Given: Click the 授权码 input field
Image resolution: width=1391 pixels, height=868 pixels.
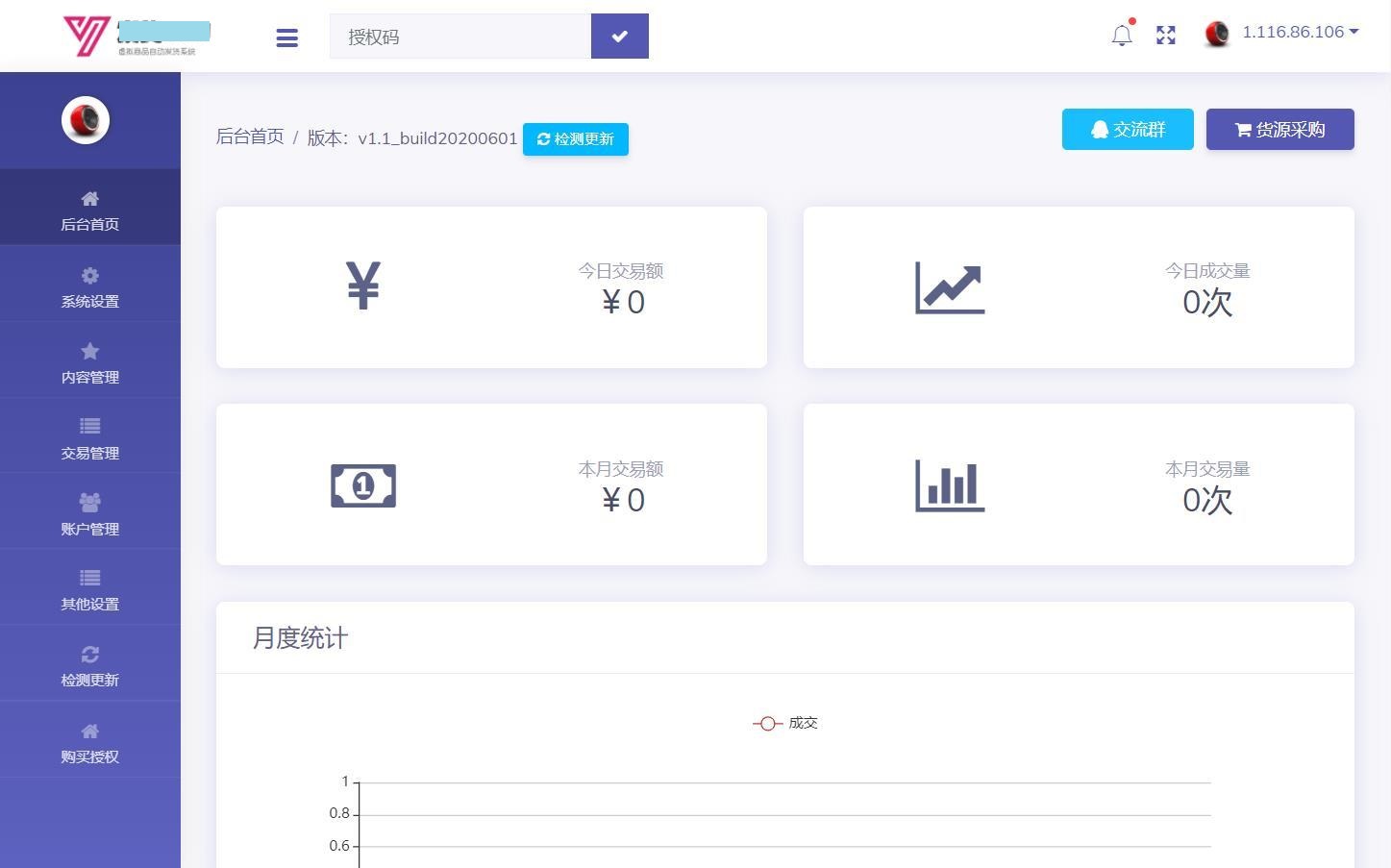Looking at the screenshot, I should coord(460,37).
